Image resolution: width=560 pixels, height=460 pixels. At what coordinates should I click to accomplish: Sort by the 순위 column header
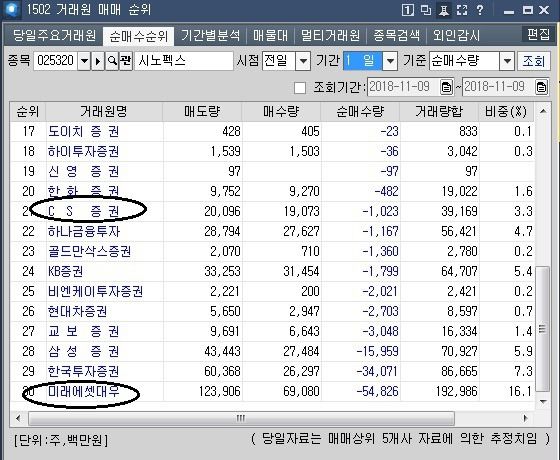pyautogui.click(x=28, y=112)
